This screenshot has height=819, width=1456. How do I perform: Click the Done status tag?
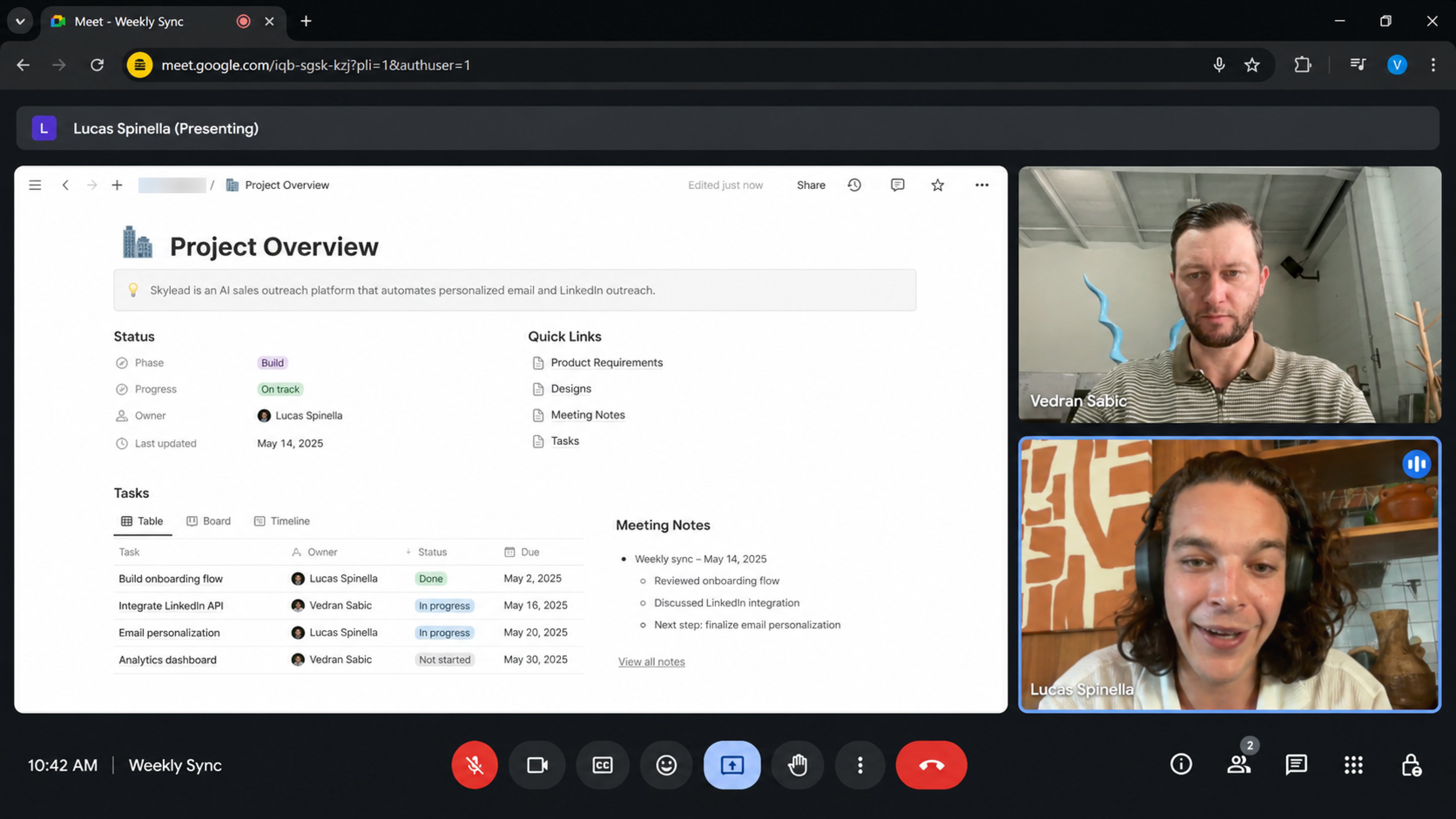click(431, 578)
